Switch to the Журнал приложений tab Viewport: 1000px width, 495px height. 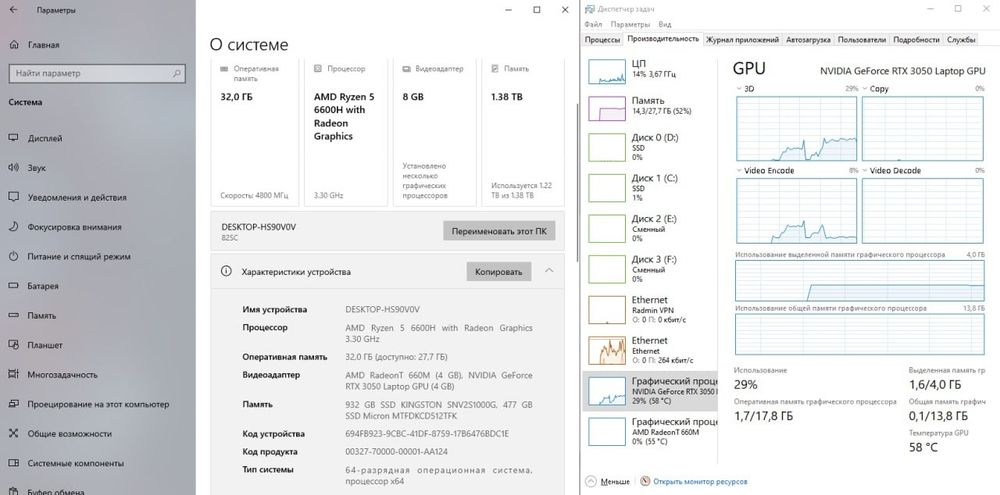[x=742, y=40]
